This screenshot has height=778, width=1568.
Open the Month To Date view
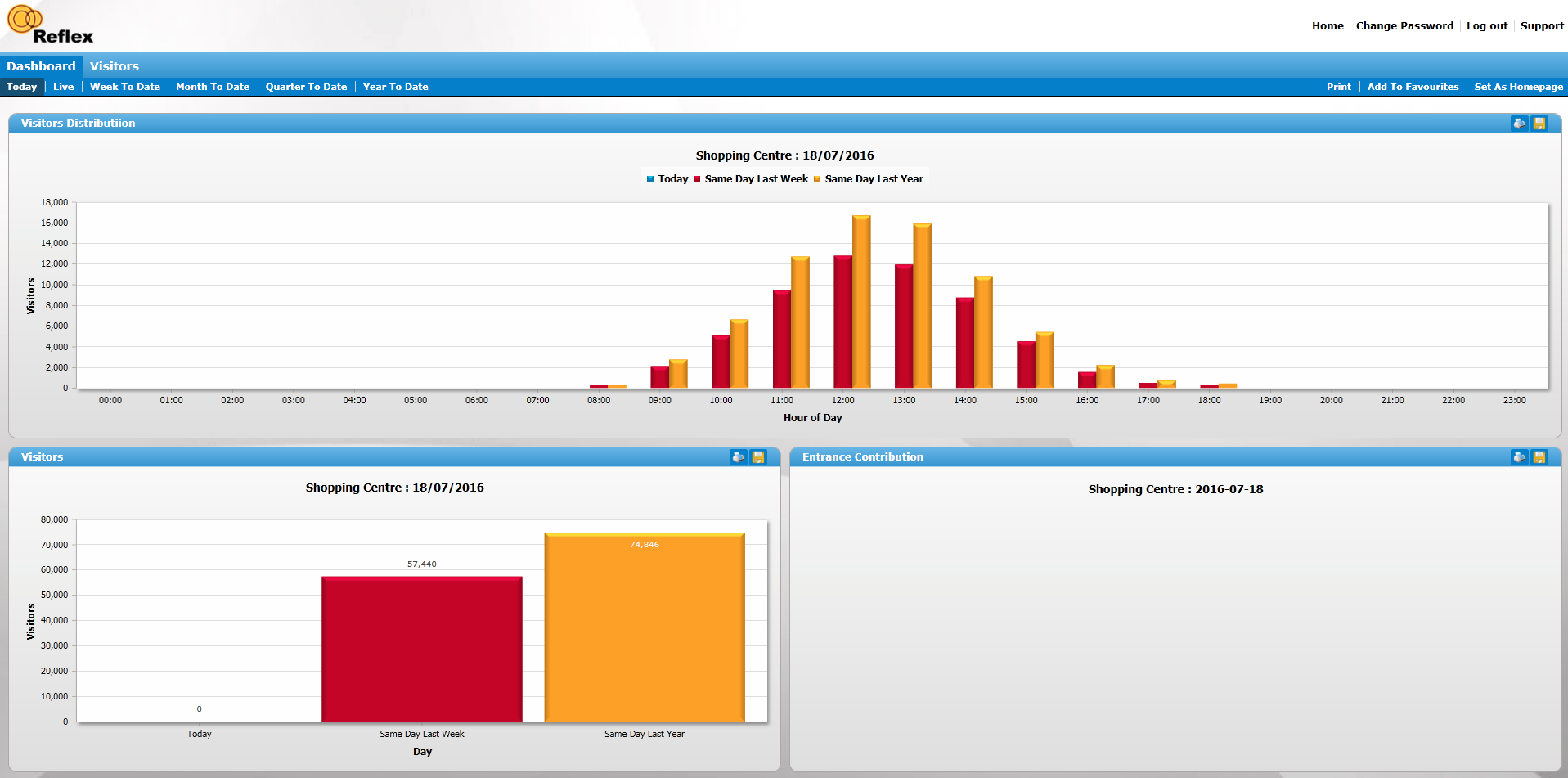212,87
